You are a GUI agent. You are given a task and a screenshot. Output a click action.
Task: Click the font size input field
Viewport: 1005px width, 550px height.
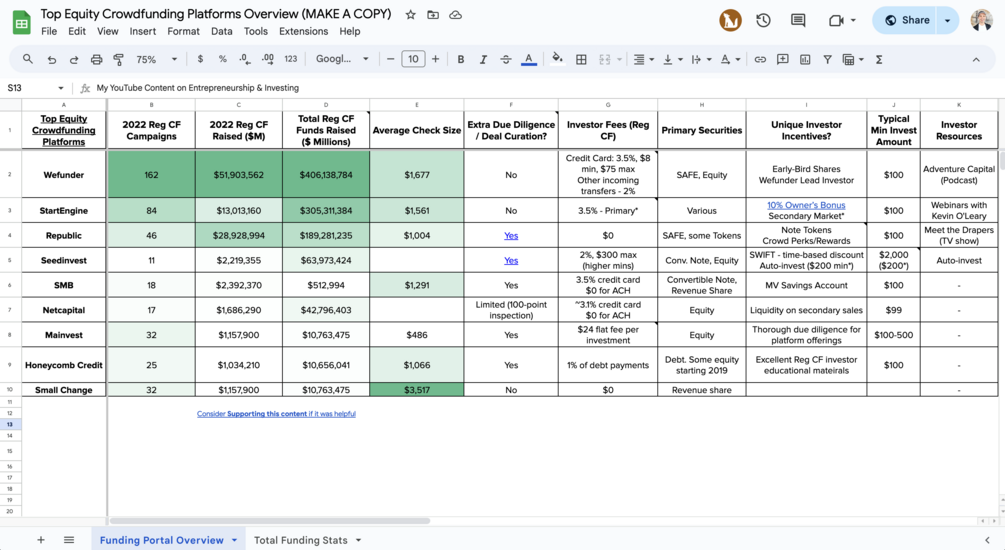pyautogui.click(x=413, y=59)
